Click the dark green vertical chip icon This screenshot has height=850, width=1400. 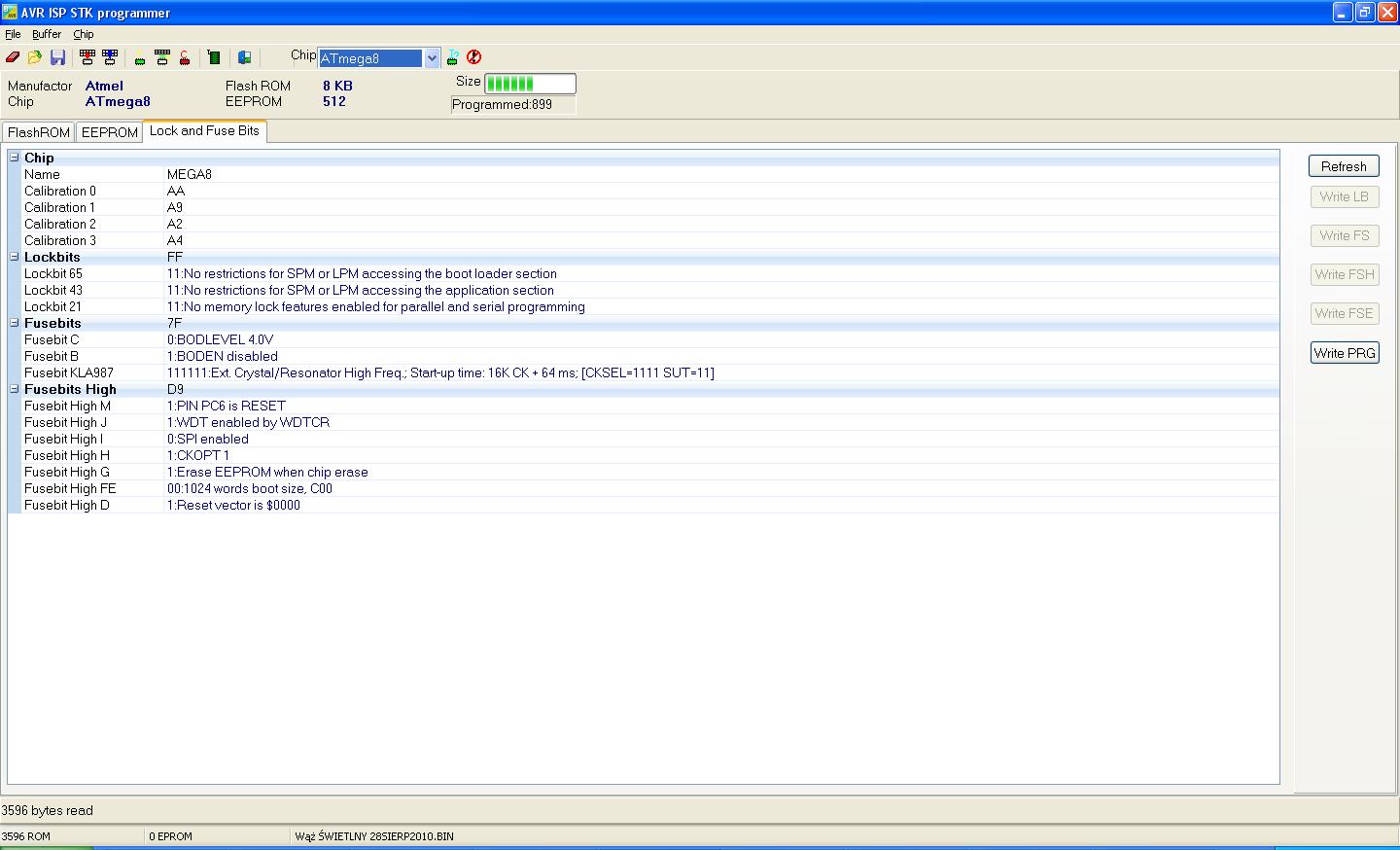click(215, 57)
